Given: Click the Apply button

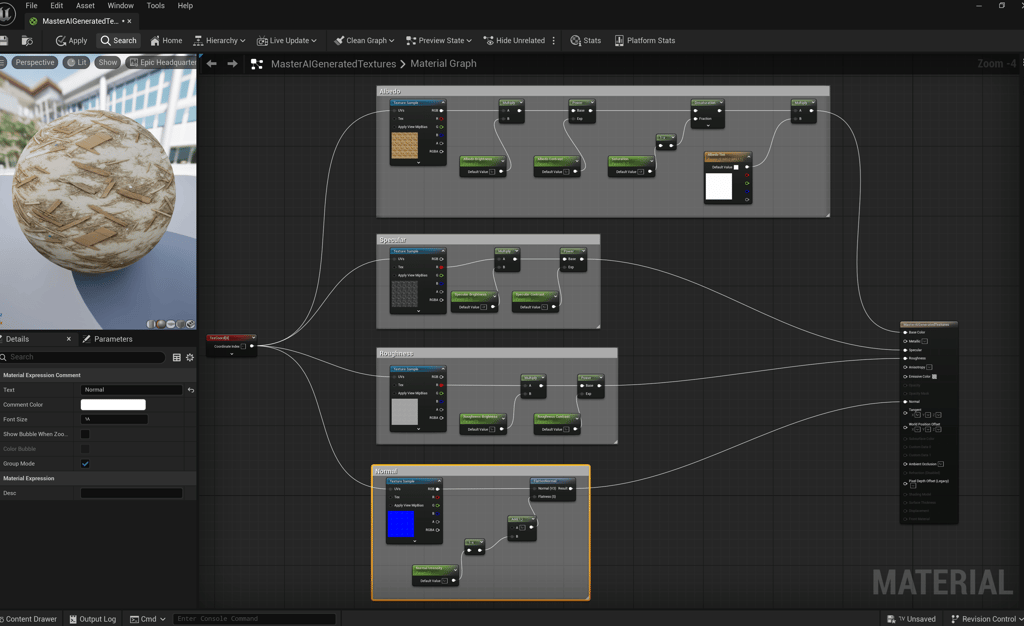Looking at the screenshot, I should [71, 41].
